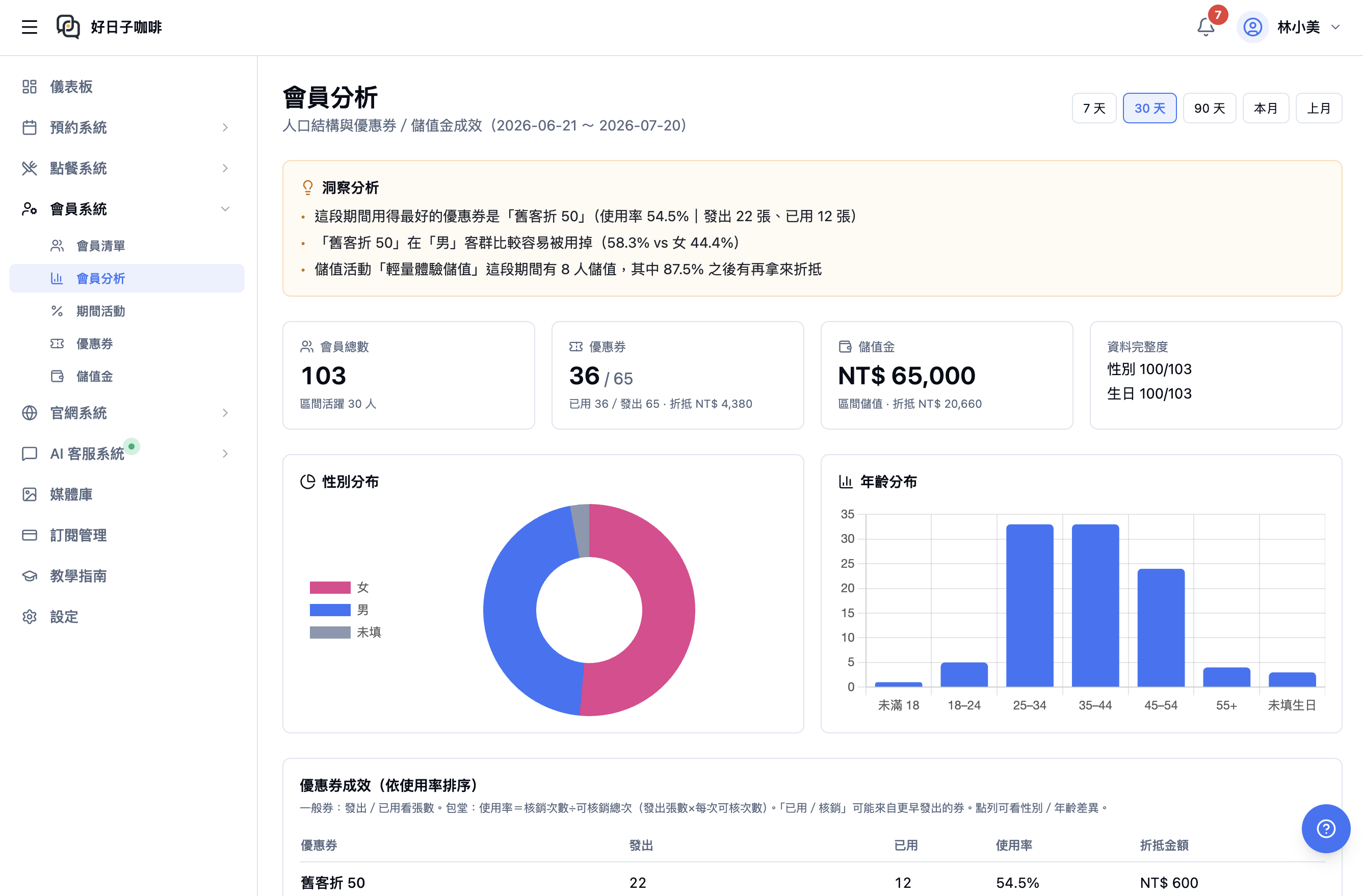Select the 7 天 range
Viewport: 1363px width, 896px height.
pos(1094,108)
